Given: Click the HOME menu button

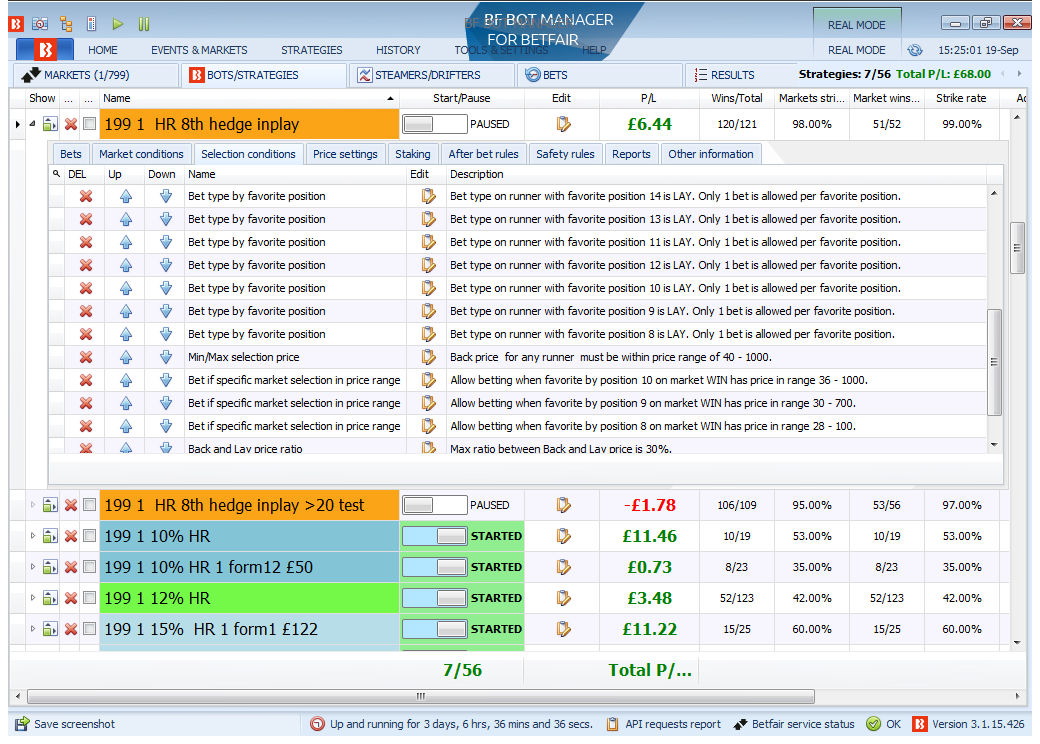Looking at the screenshot, I should click(x=103, y=50).
